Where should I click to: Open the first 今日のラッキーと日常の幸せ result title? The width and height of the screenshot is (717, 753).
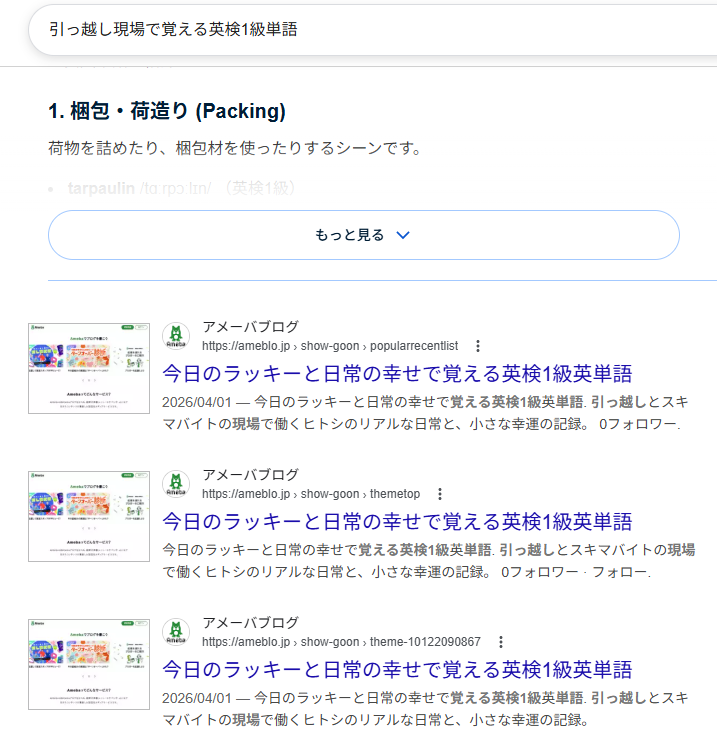397,374
